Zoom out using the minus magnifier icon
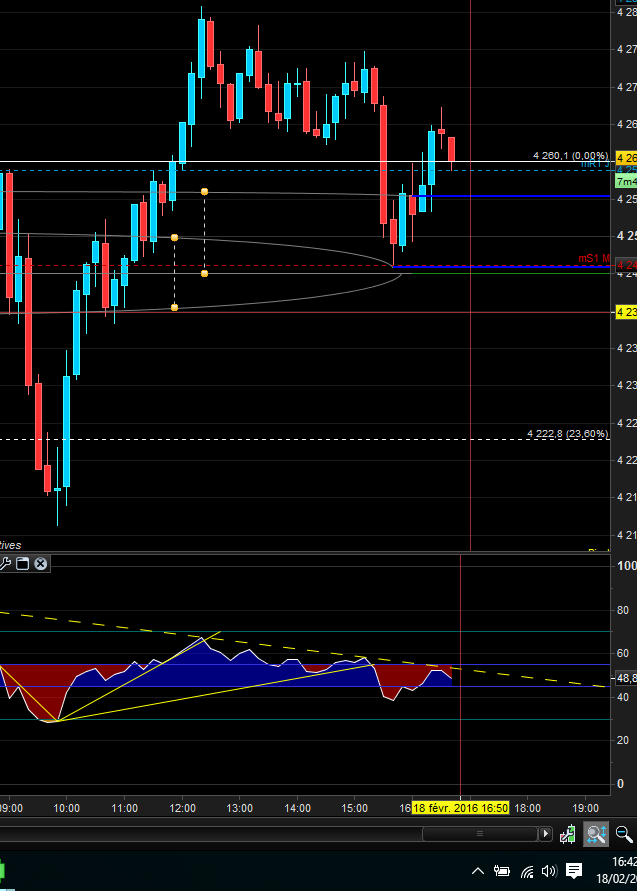The width and height of the screenshot is (637, 891). pyautogui.click(x=624, y=834)
